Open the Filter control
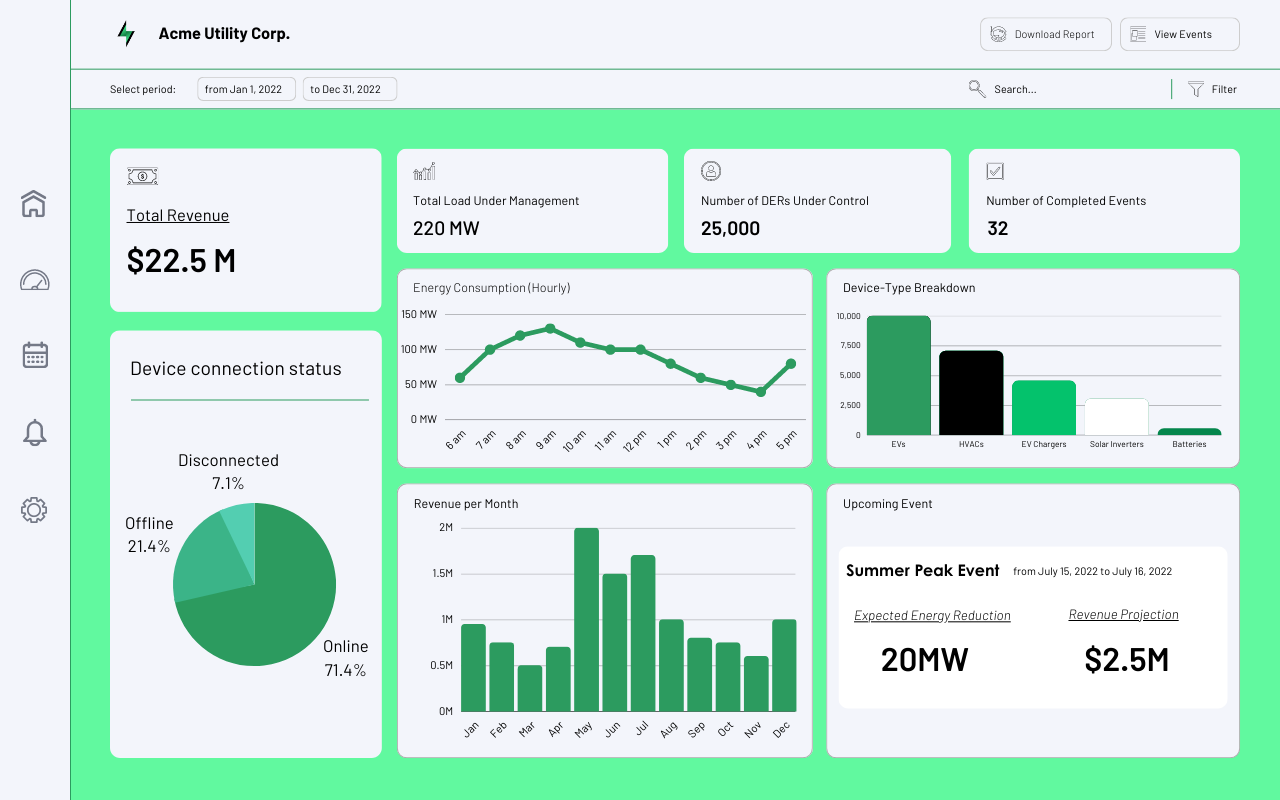 tap(1212, 89)
